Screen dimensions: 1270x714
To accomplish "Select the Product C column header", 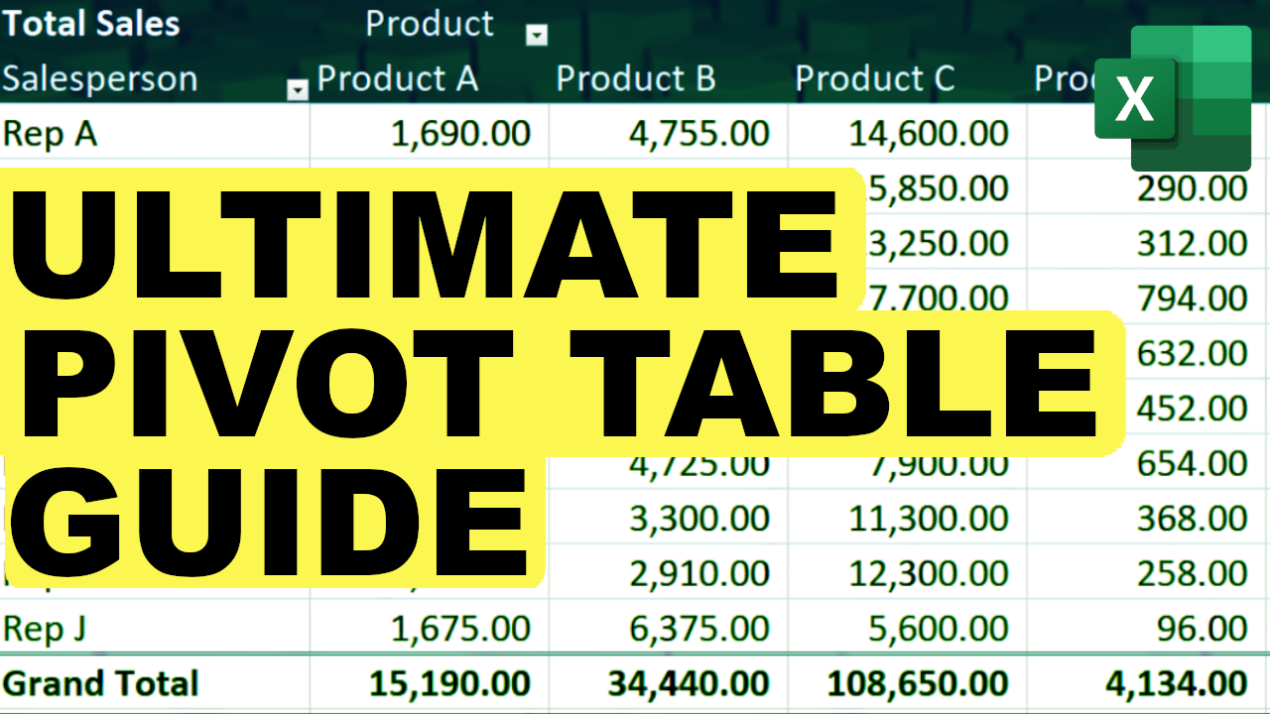I will click(x=873, y=78).
